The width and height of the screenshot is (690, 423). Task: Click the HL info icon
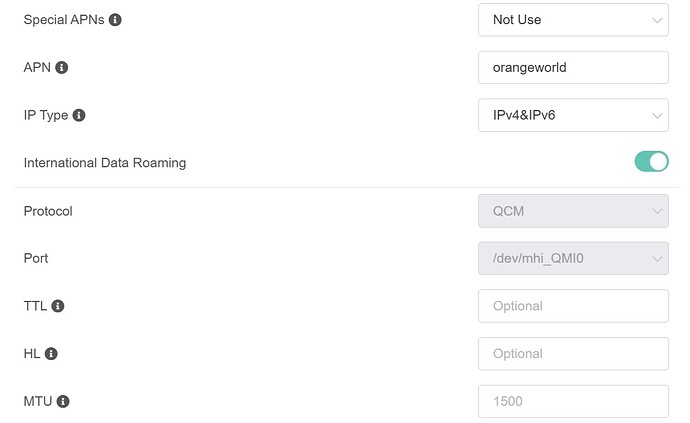click(52, 354)
